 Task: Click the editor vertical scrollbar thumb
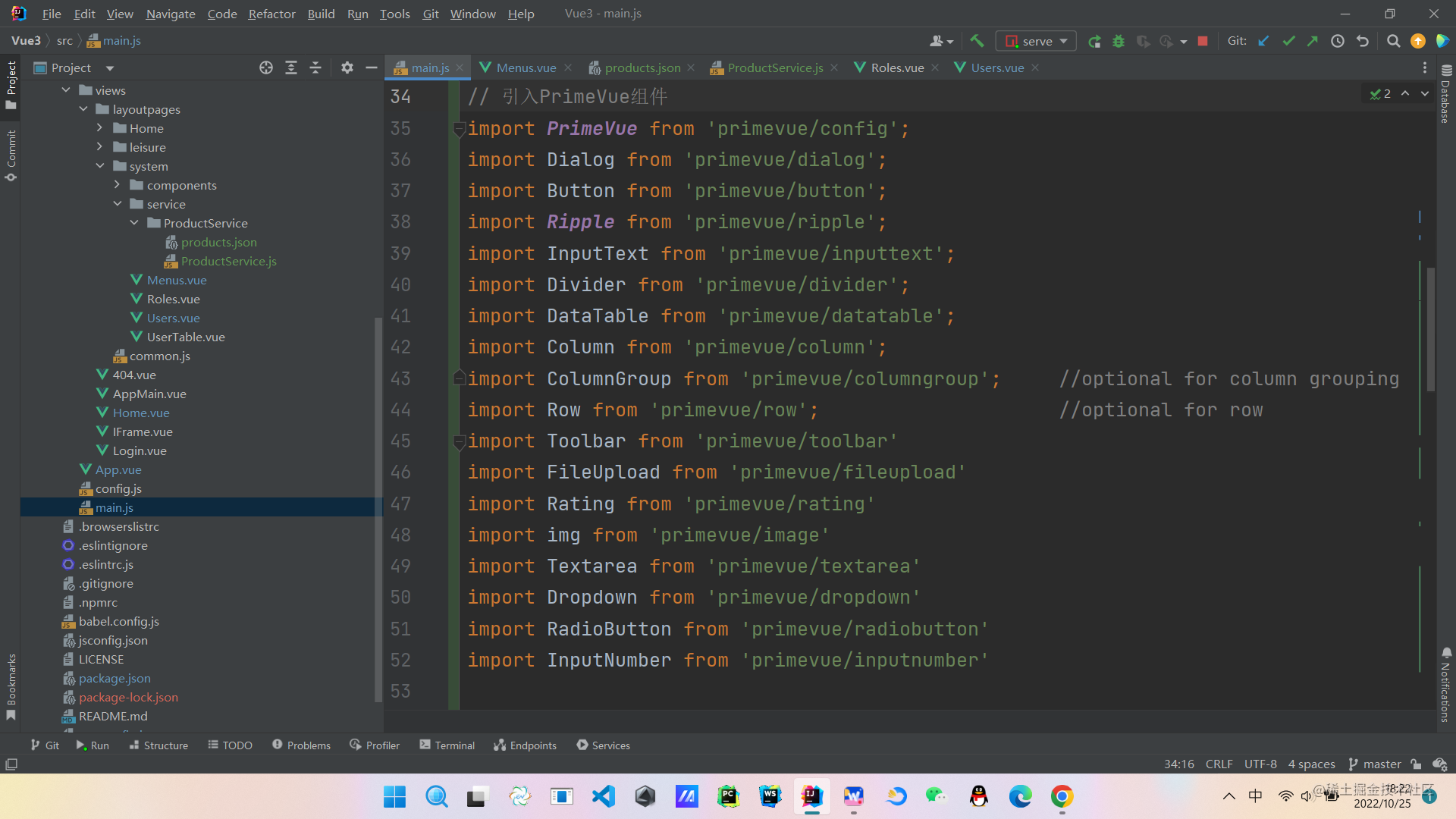click(x=1430, y=330)
